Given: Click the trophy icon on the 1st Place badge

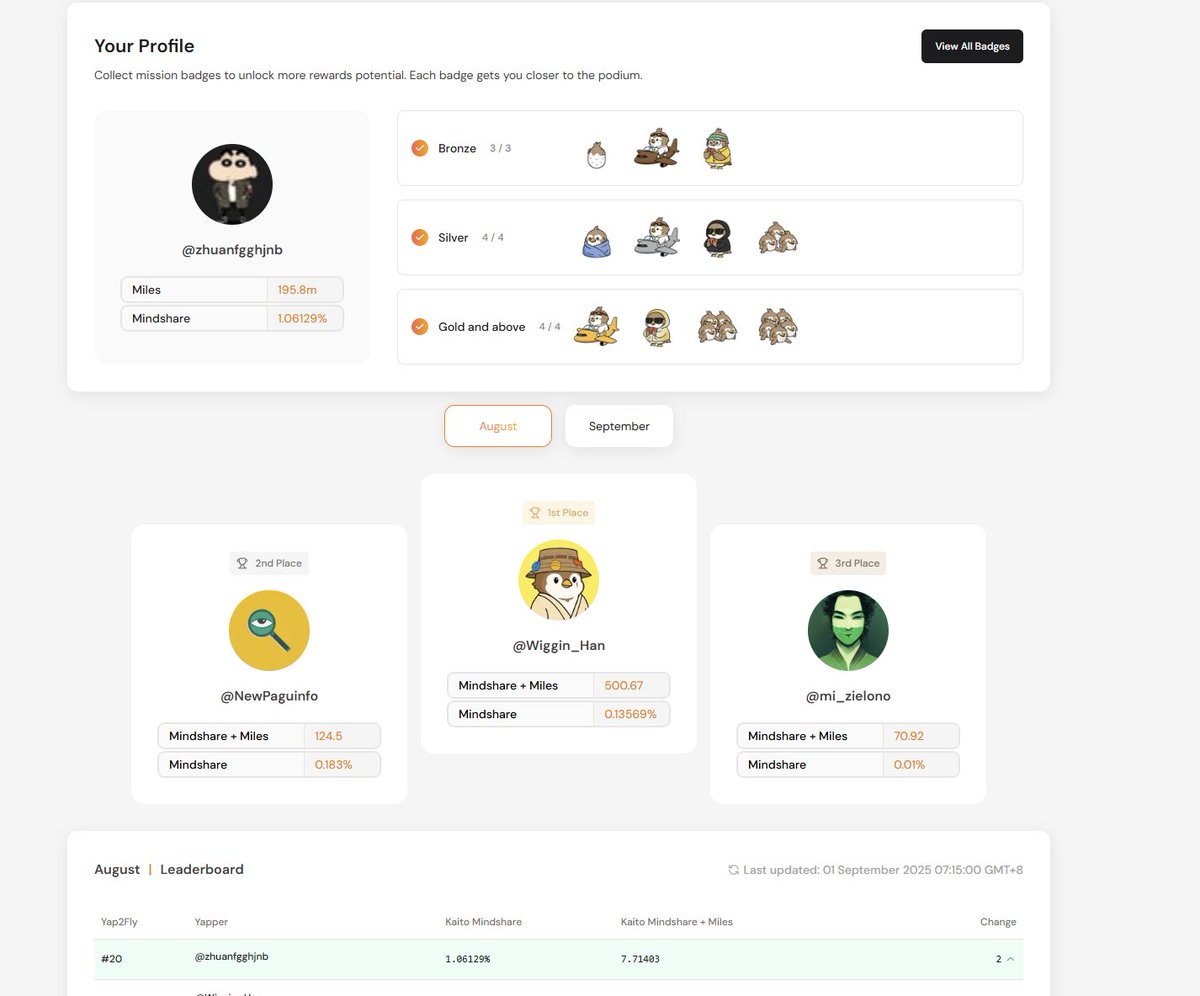Looking at the screenshot, I should click(535, 513).
